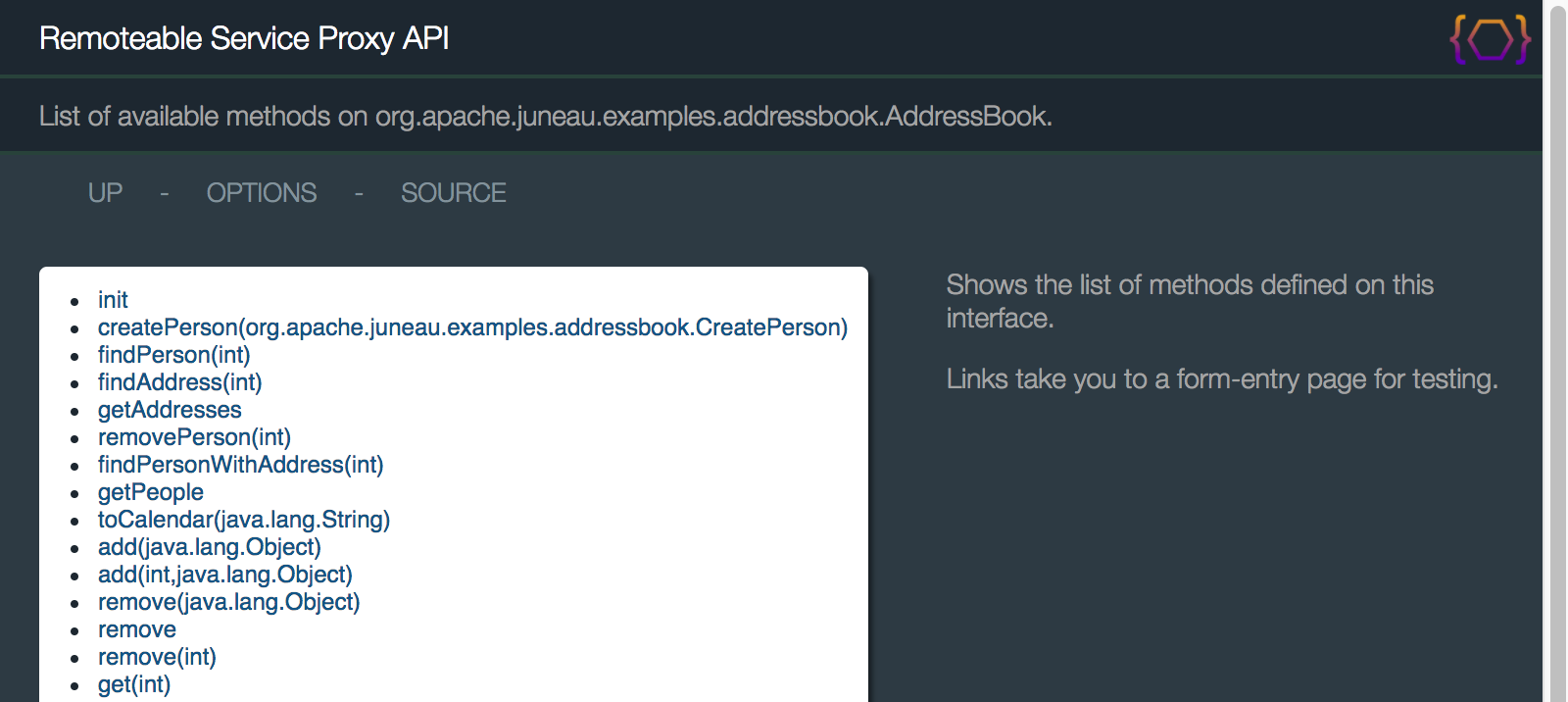The width and height of the screenshot is (1568, 702).
Task: Open the OPTIONS page
Action: pyautogui.click(x=261, y=192)
